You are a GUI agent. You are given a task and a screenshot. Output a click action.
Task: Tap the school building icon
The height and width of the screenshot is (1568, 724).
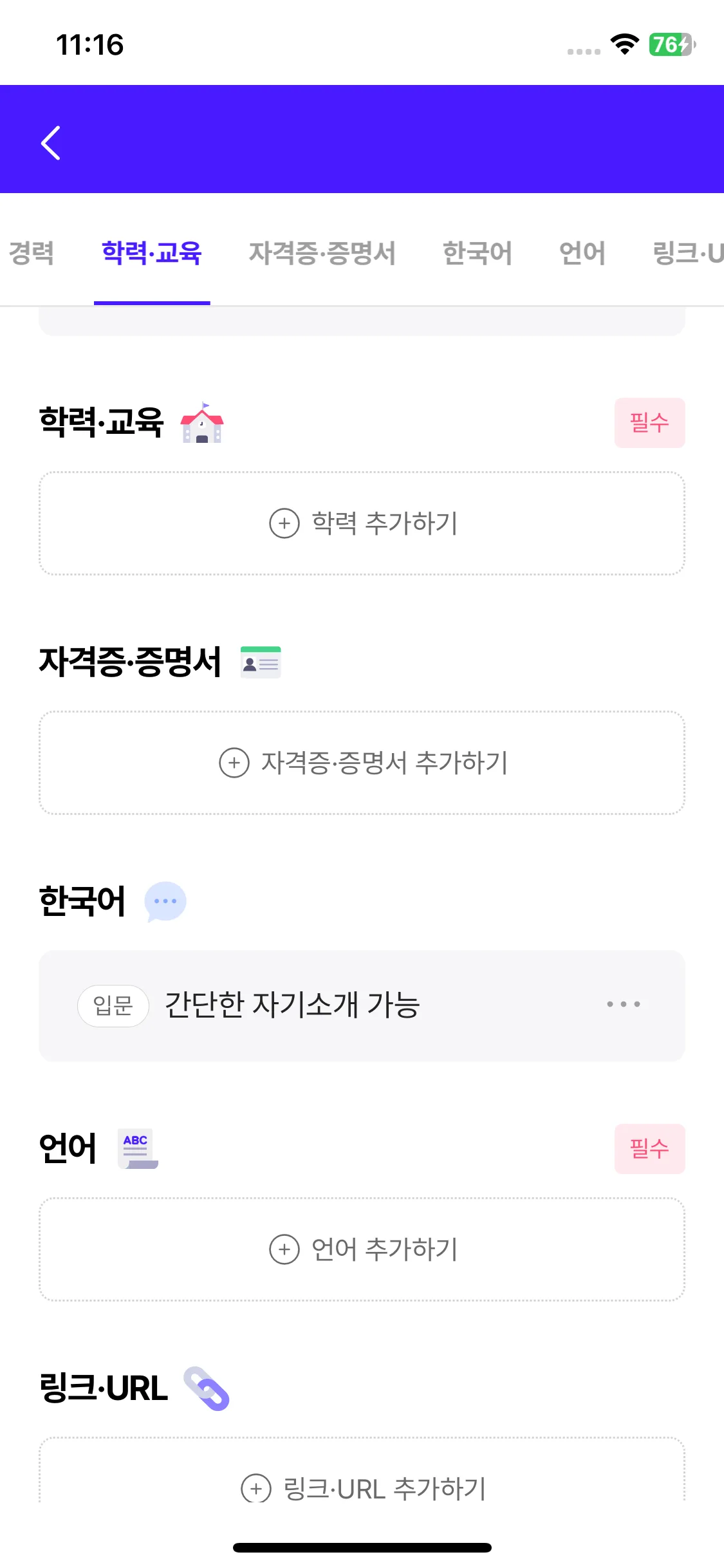pyautogui.click(x=202, y=423)
